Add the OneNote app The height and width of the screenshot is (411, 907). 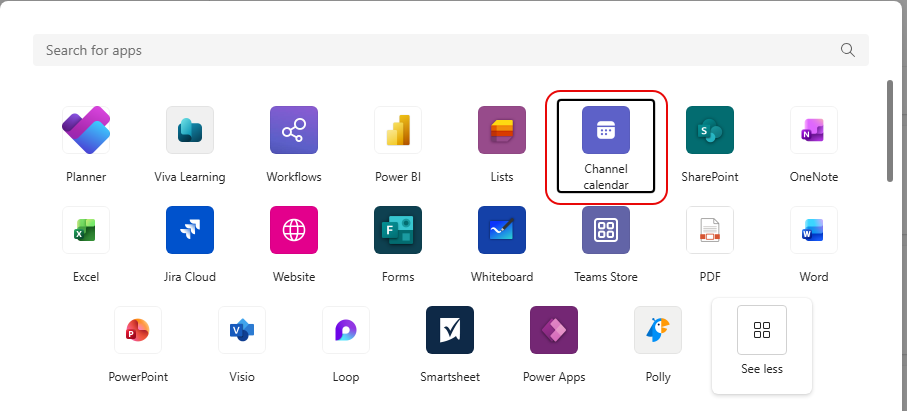coord(814,131)
